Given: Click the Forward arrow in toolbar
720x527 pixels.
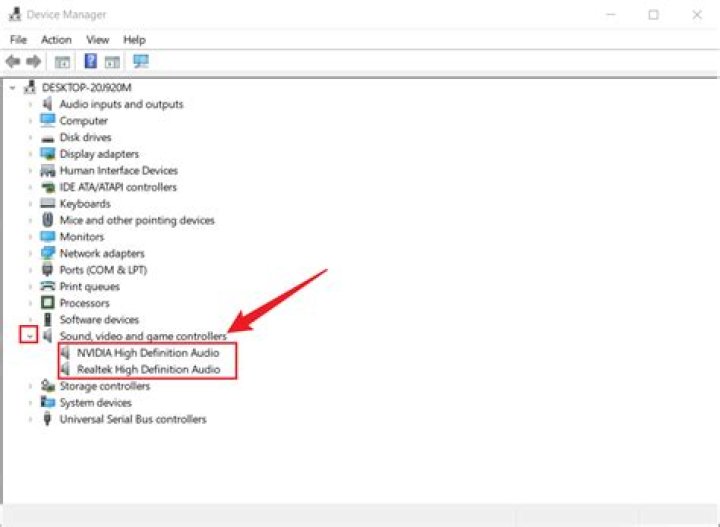Looking at the screenshot, I should click(33, 61).
